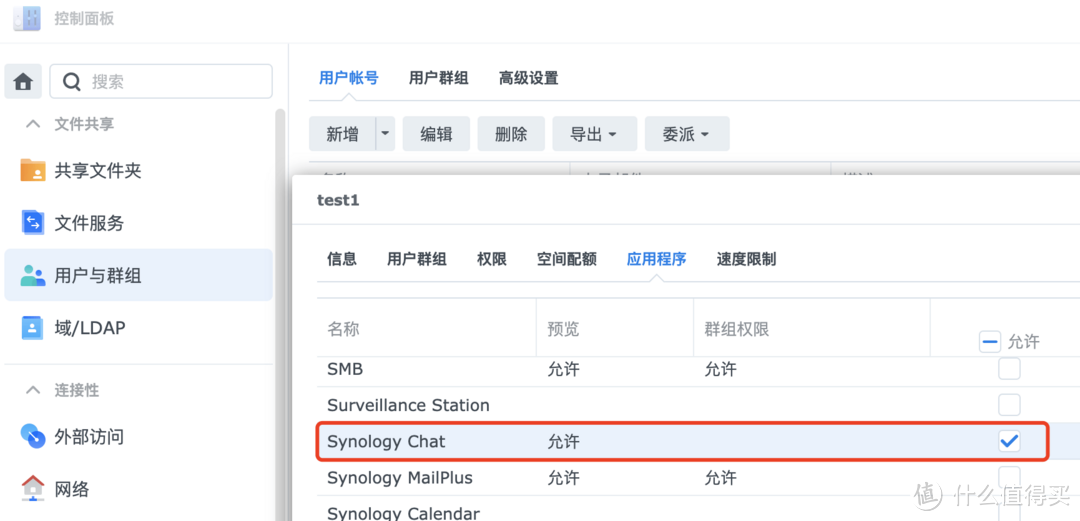The width and height of the screenshot is (1080, 521).
Task: Open the External Access sidebar icon
Action: [x=32, y=436]
